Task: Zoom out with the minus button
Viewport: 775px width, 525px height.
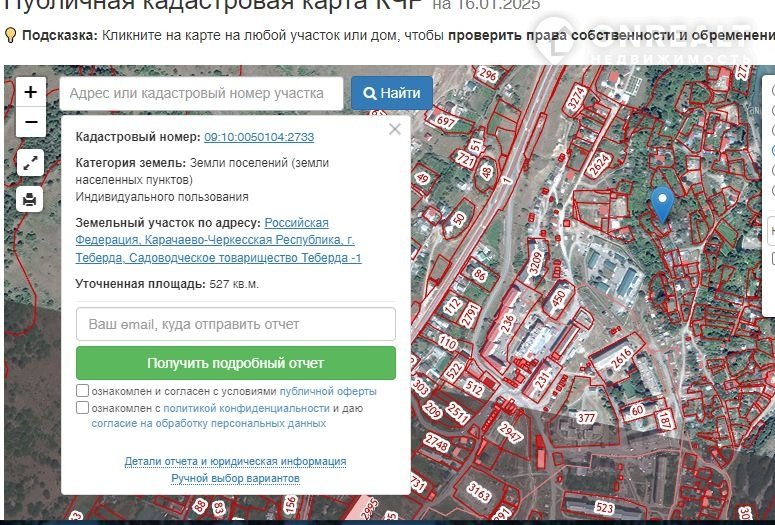Action: pos(31,122)
